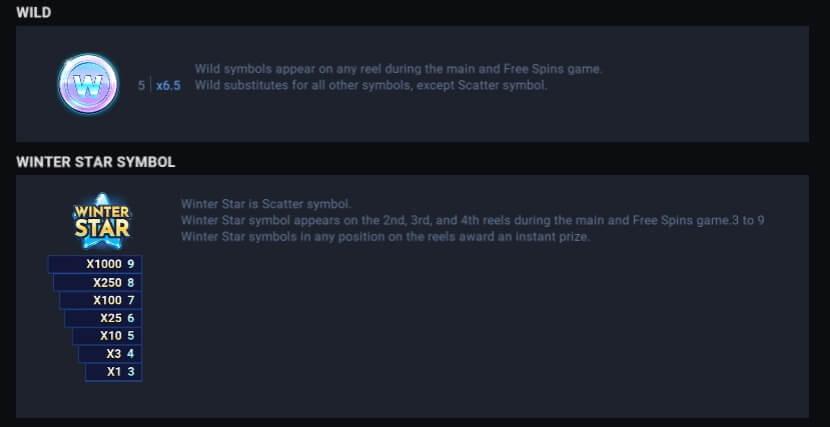Select the X25 6 payout row
This screenshot has width=830, height=427.
pyautogui.click(x=103, y=318)
